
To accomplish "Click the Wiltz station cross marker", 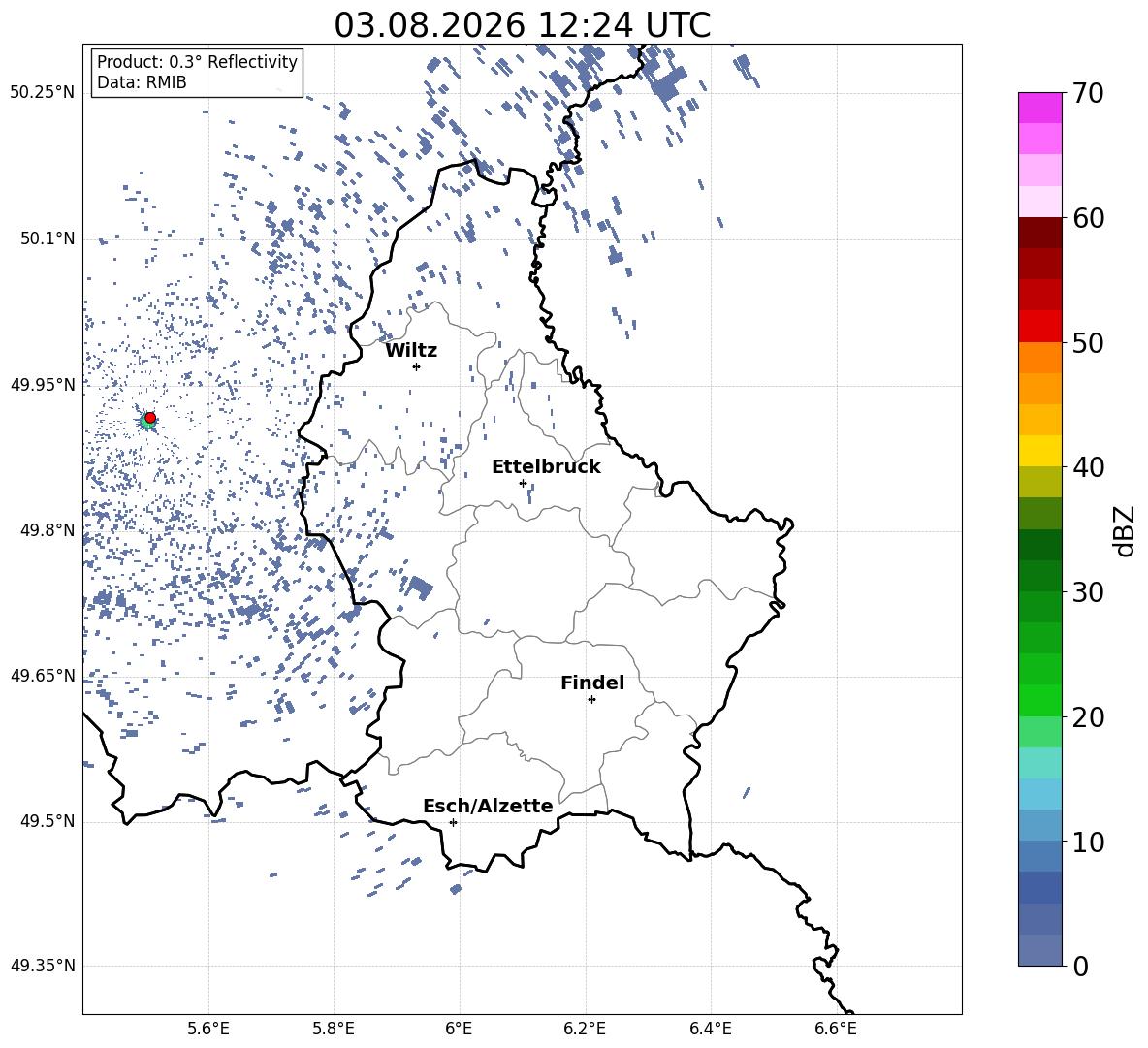I will point(417,366).
